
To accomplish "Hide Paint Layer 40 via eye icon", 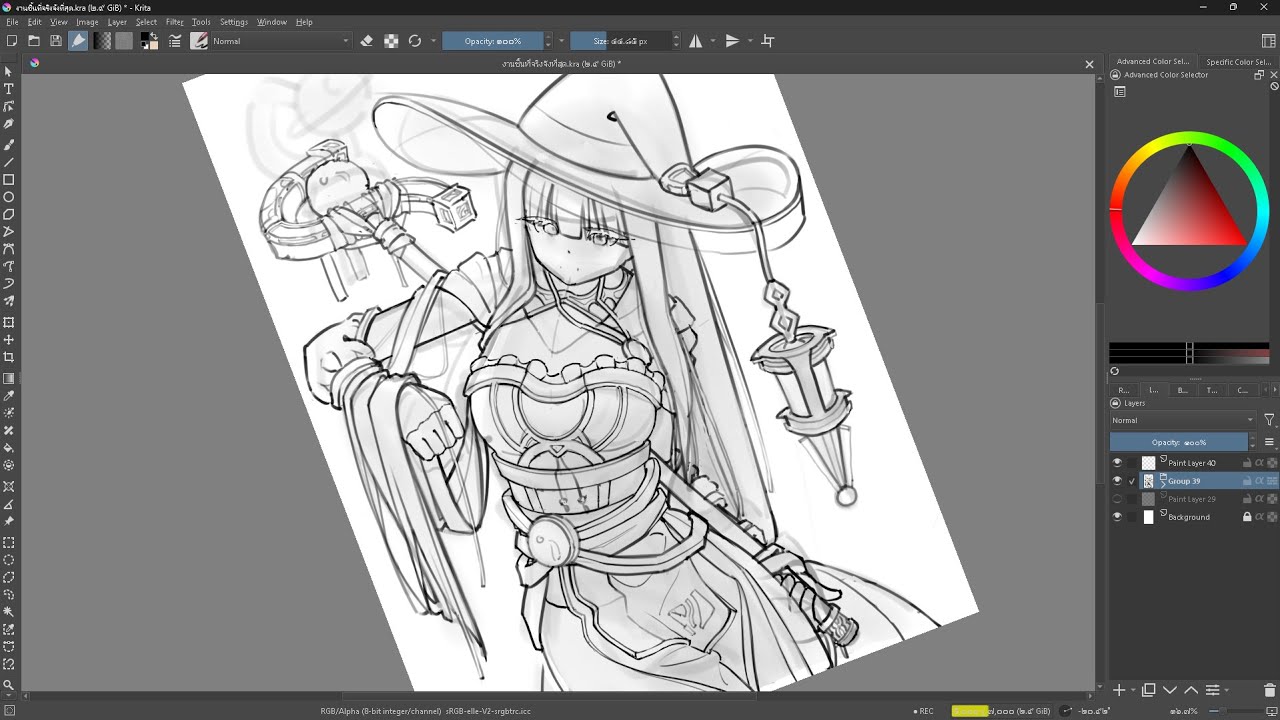I will [x=1117, y=463].
